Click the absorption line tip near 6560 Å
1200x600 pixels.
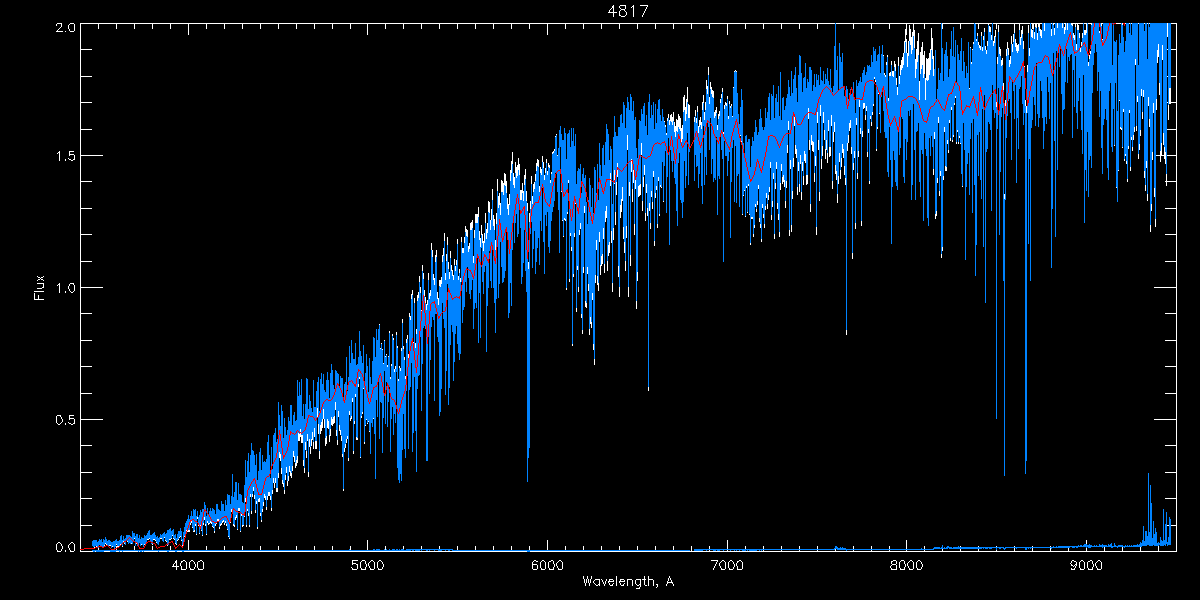tap(648, 388)
